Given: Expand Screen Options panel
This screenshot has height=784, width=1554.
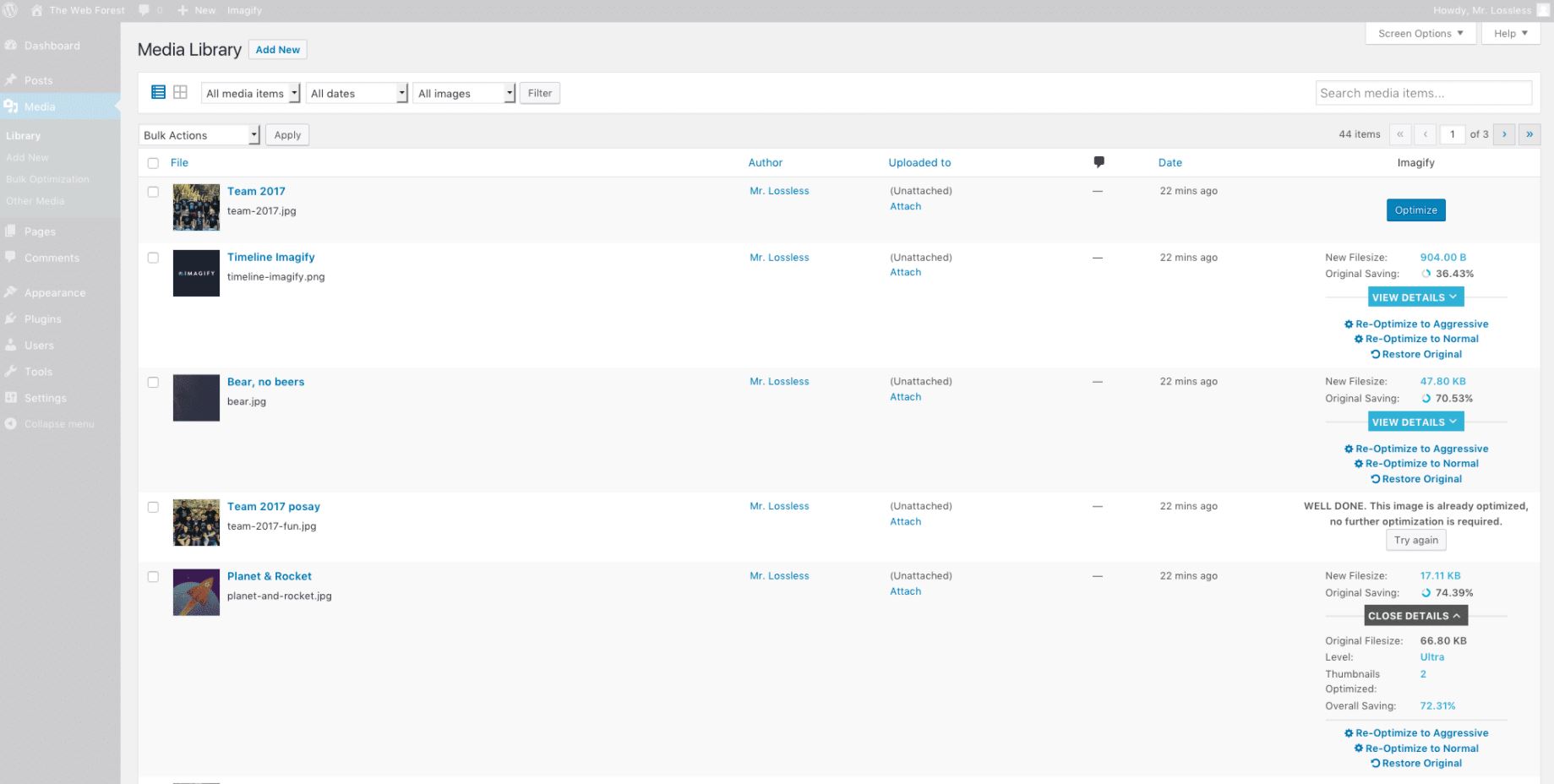Looking at the screenshot, I should 1420,33.
